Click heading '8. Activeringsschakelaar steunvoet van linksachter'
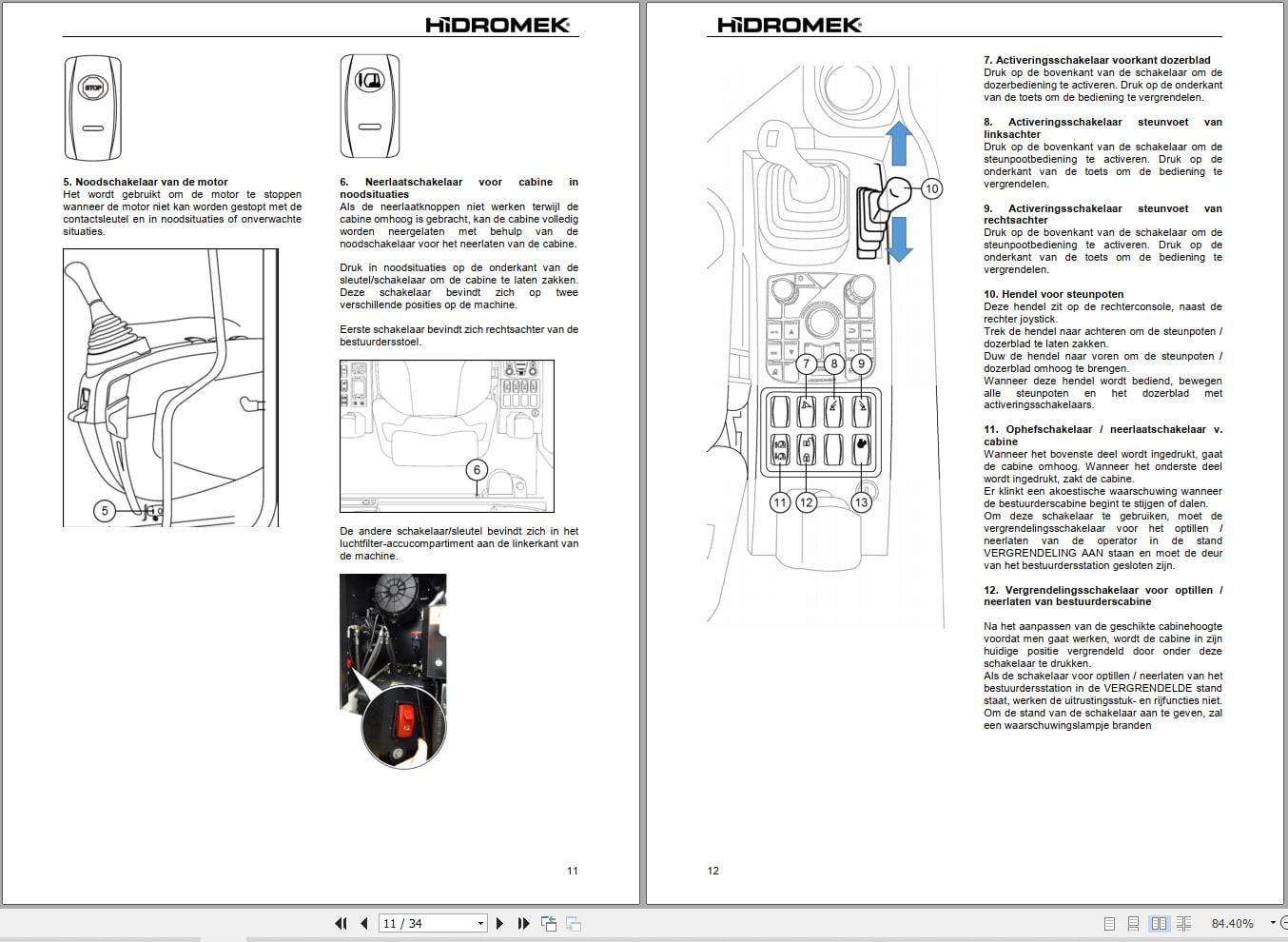 (1103, 128)
